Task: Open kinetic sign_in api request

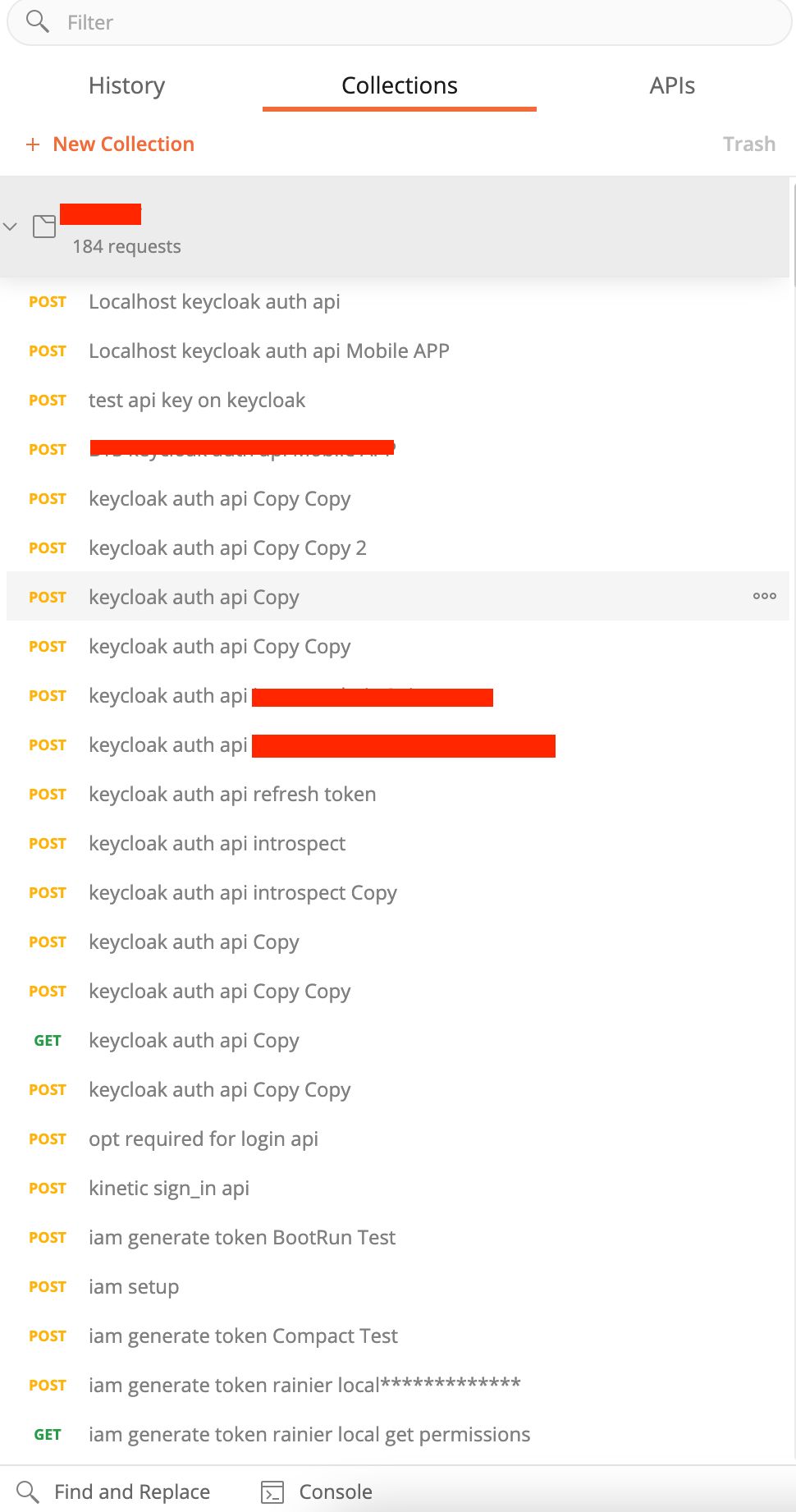Action: [168, 1189]
